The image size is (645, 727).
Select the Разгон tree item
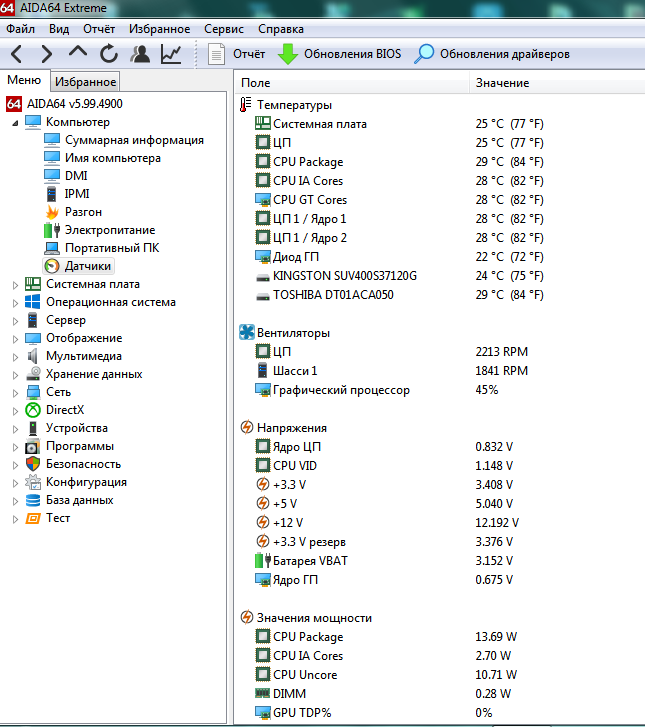click(x=83, y=212)
